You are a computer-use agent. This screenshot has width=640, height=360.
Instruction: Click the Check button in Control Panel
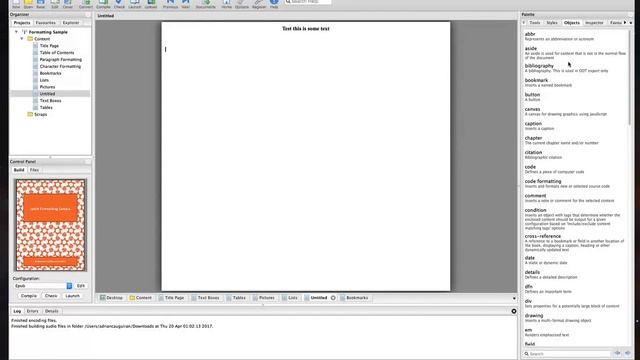pyautogui.click(x=51, y=296)
